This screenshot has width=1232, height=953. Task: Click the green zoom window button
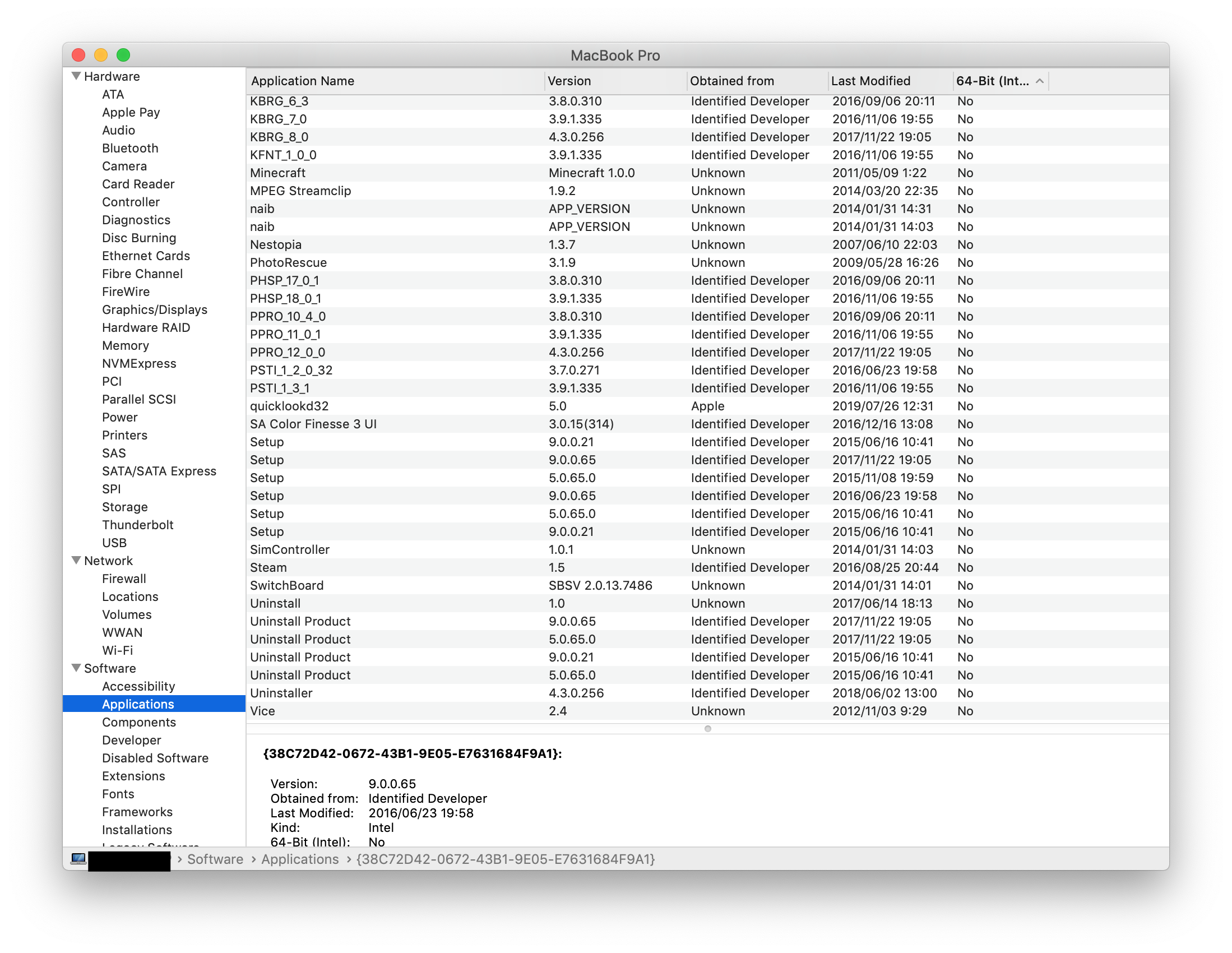pyautogui.click(x=123, y=55)
